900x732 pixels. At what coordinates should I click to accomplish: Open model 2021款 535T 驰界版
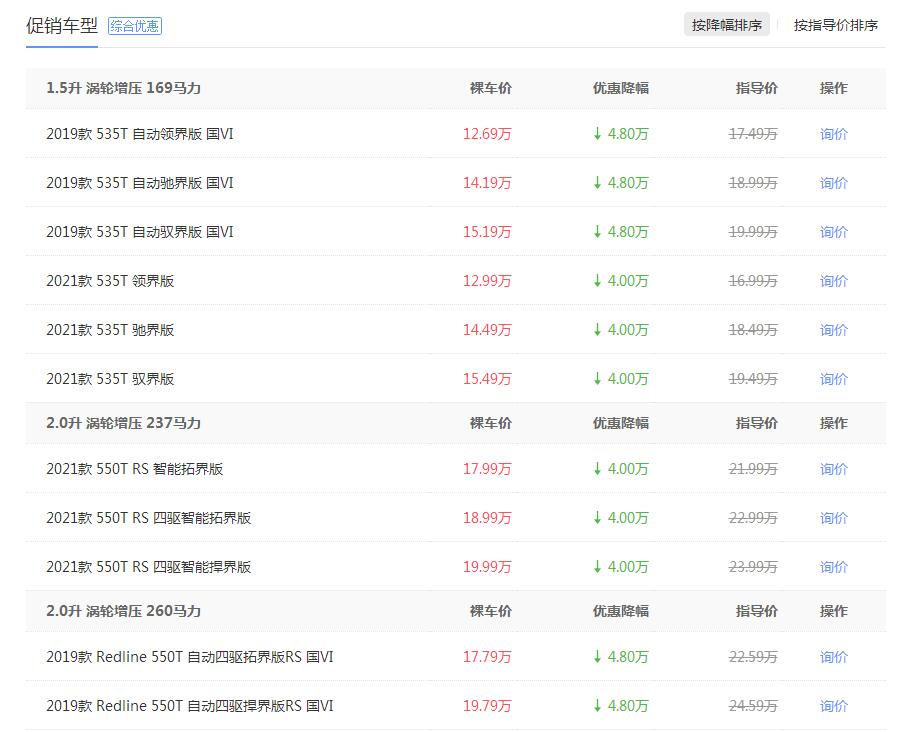(x=110, y=330)
